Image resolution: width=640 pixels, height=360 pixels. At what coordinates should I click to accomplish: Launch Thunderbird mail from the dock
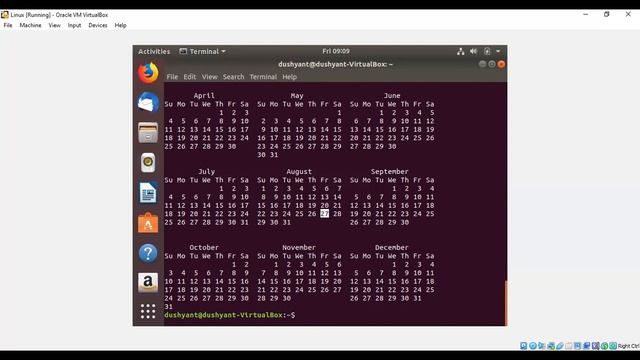click(x=148, y=102)
